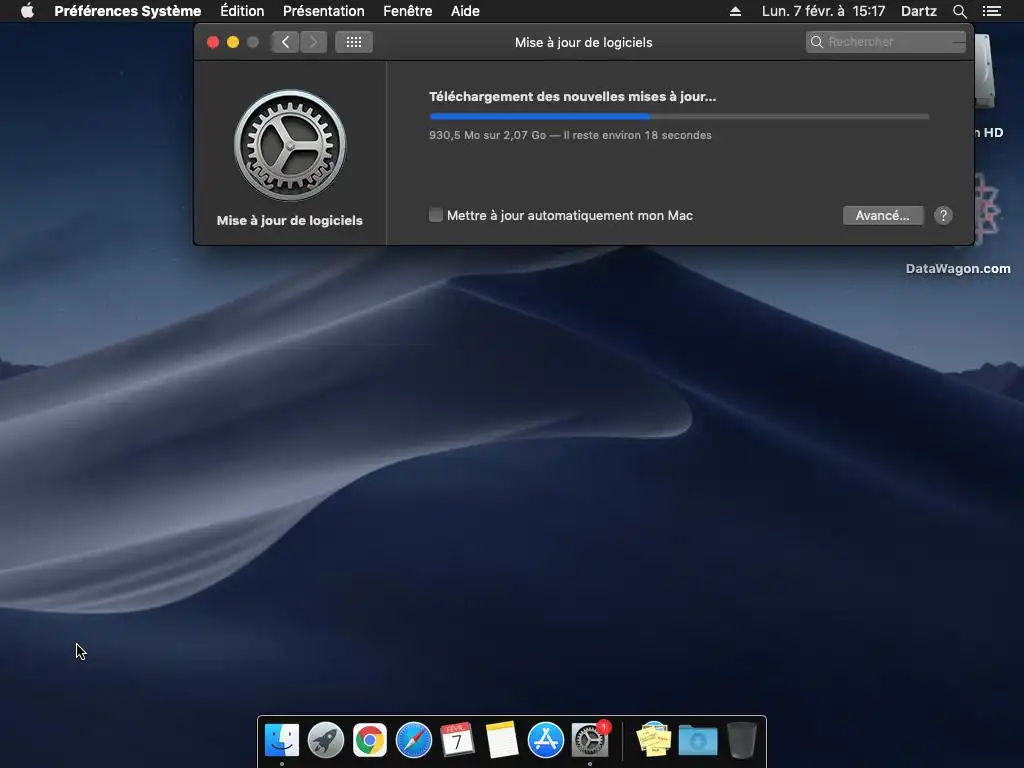Screen dimensions: 1024x768
Task: Show all preferences grid button
Action: 354,42
